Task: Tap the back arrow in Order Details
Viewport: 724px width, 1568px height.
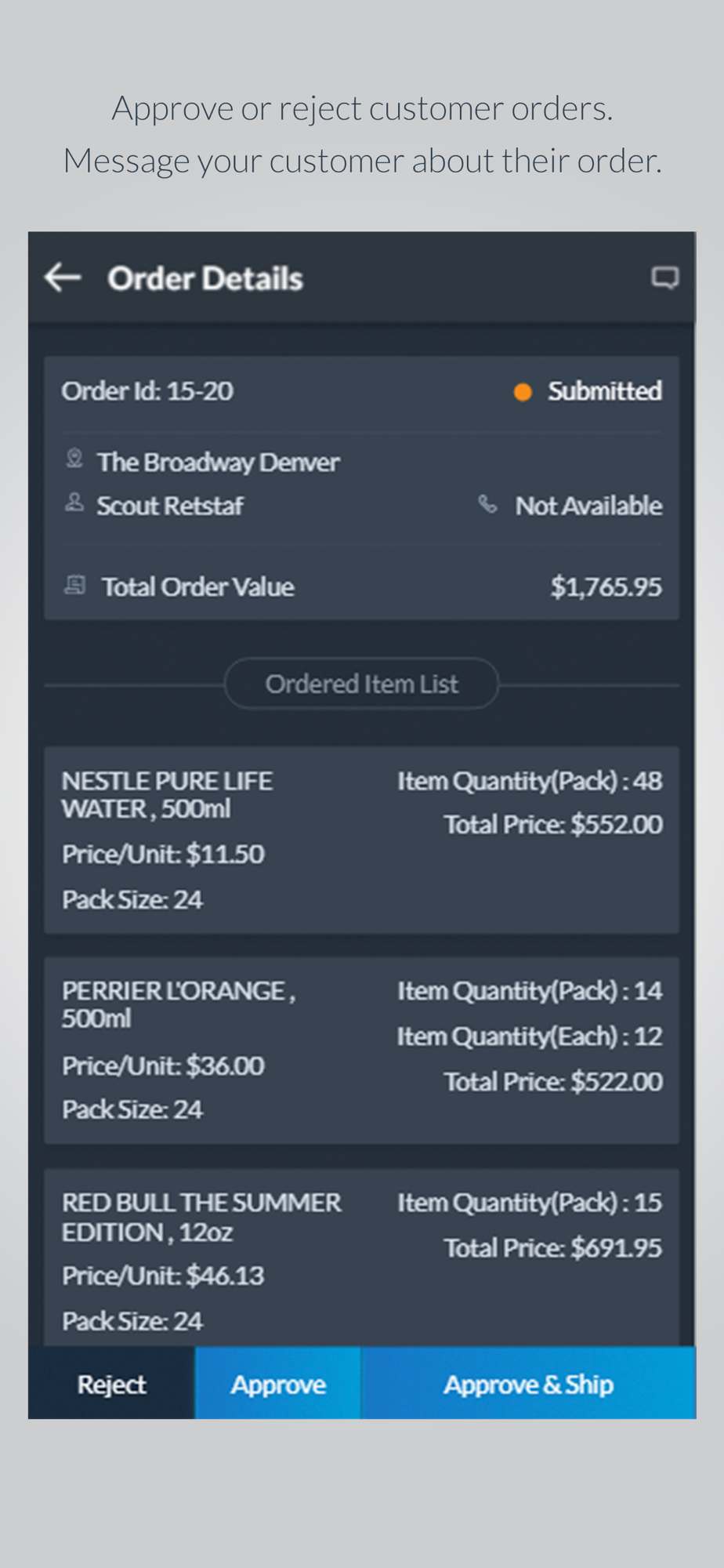Action: pyautogui.click(x=63, y=278)
